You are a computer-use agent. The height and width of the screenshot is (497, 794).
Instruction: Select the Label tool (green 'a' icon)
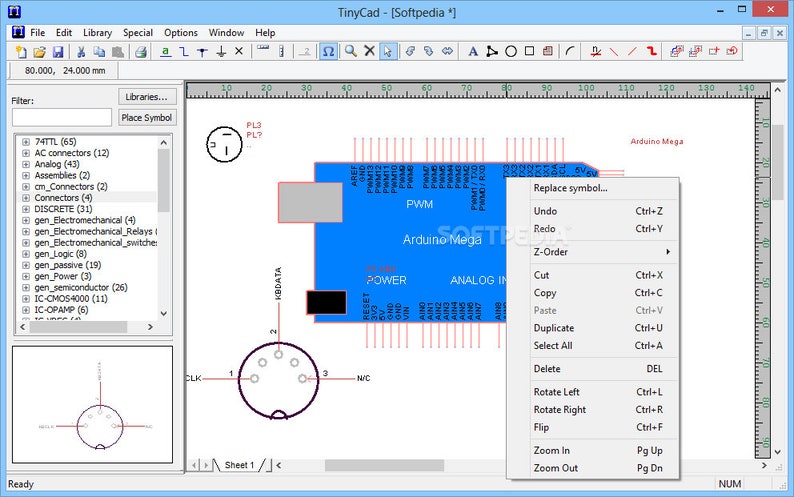click(x=165, y=51)
